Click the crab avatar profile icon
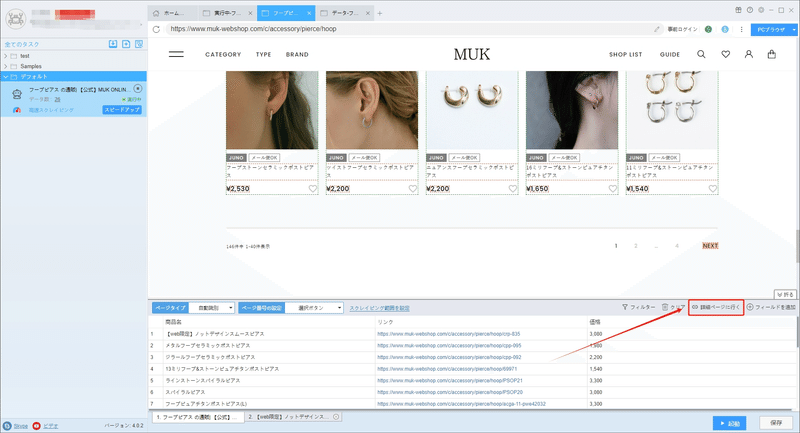800x433 pixels. point(16,19)
